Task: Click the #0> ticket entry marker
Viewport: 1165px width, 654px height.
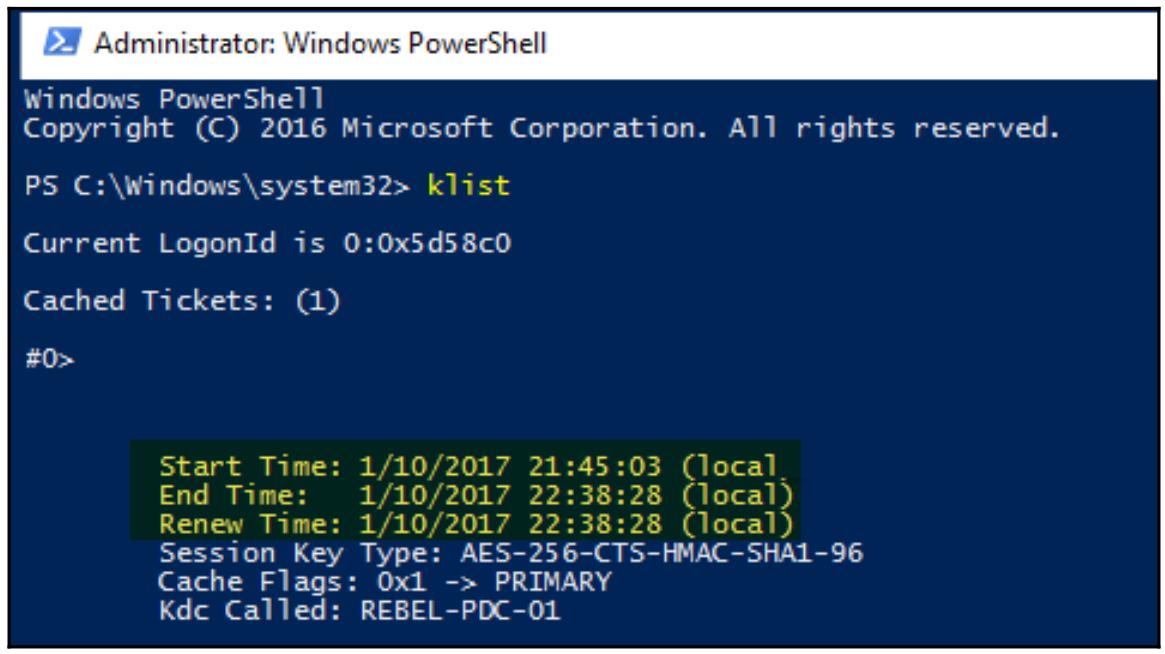Action: pos(49,358)
